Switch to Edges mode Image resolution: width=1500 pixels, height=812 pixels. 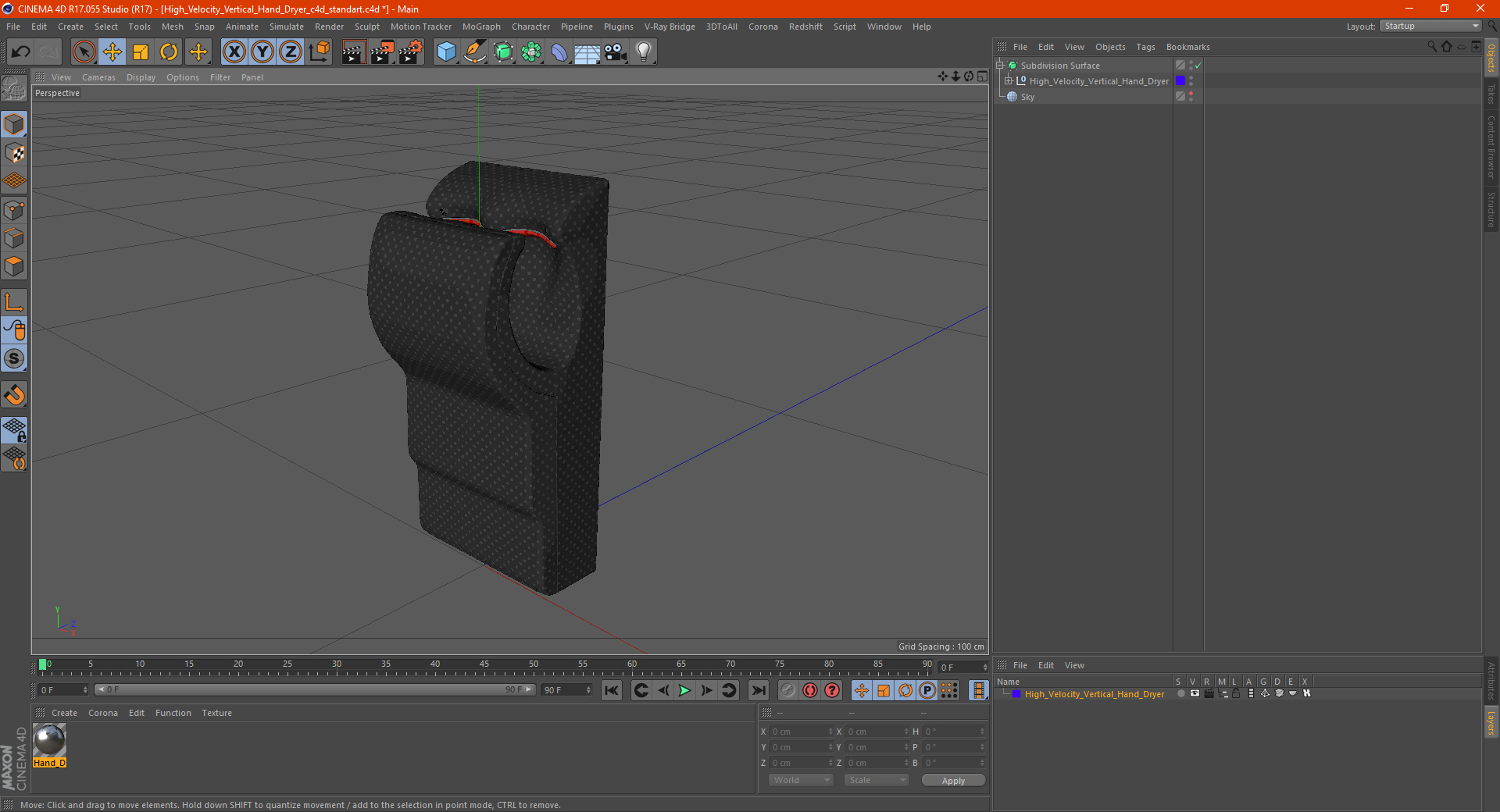pyautogui.click(x=14, y=238)
